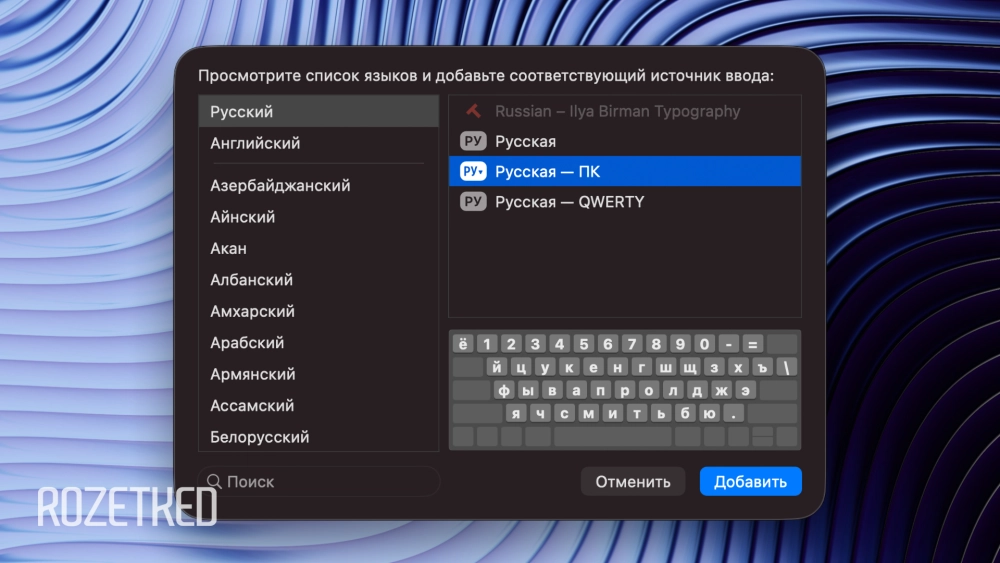Click the magnifying glass search icon
This screenshot has width=1000, height=563.
213,481
